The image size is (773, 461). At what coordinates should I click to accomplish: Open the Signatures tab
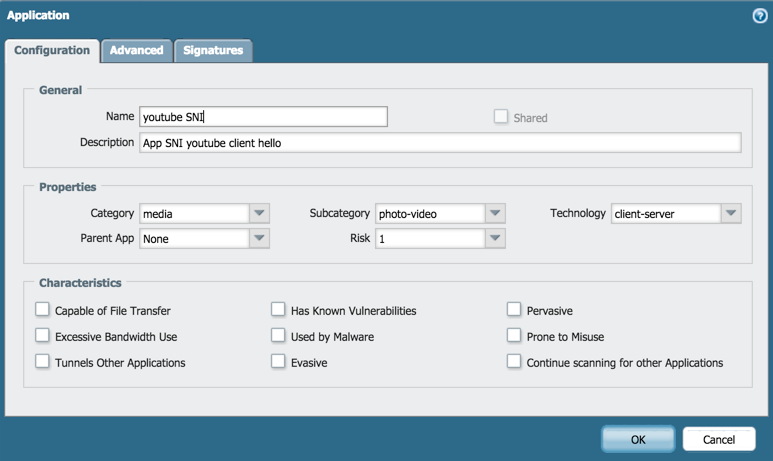coord(213,50)
